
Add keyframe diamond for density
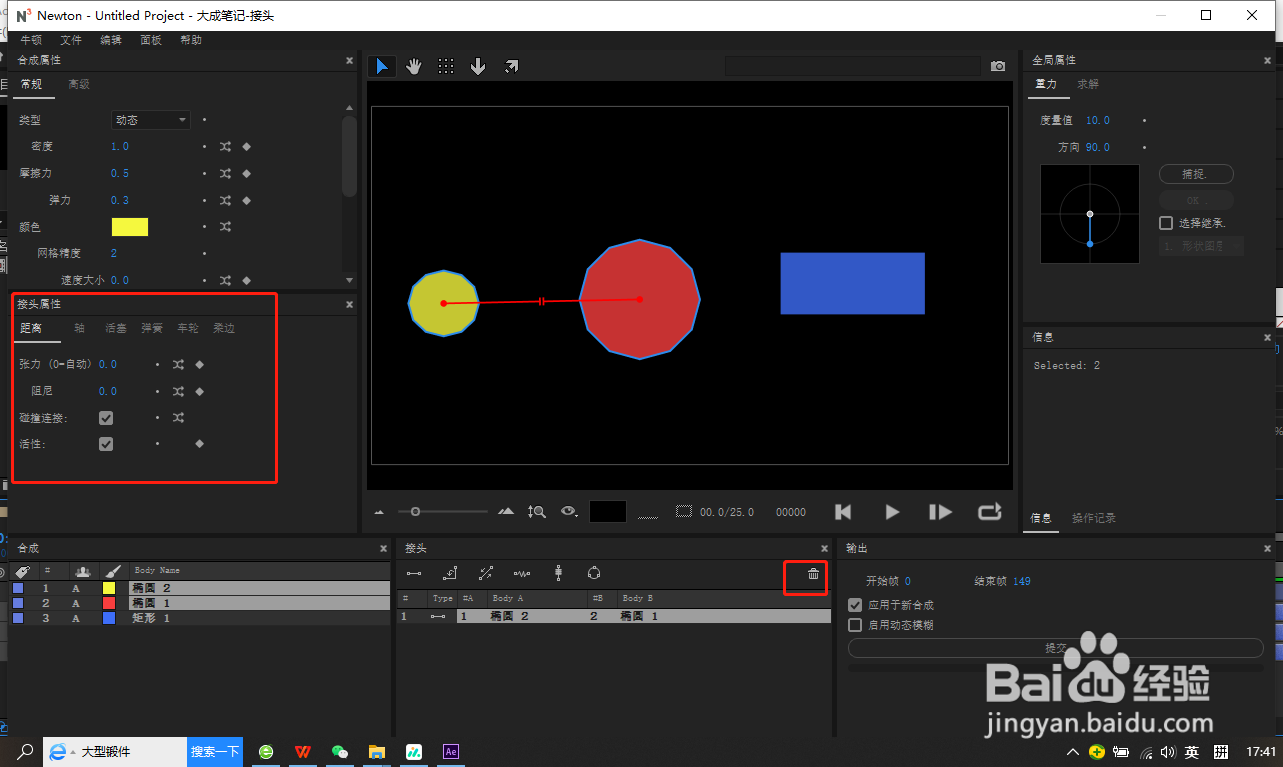pyautogui.click(x=247, y=146)
